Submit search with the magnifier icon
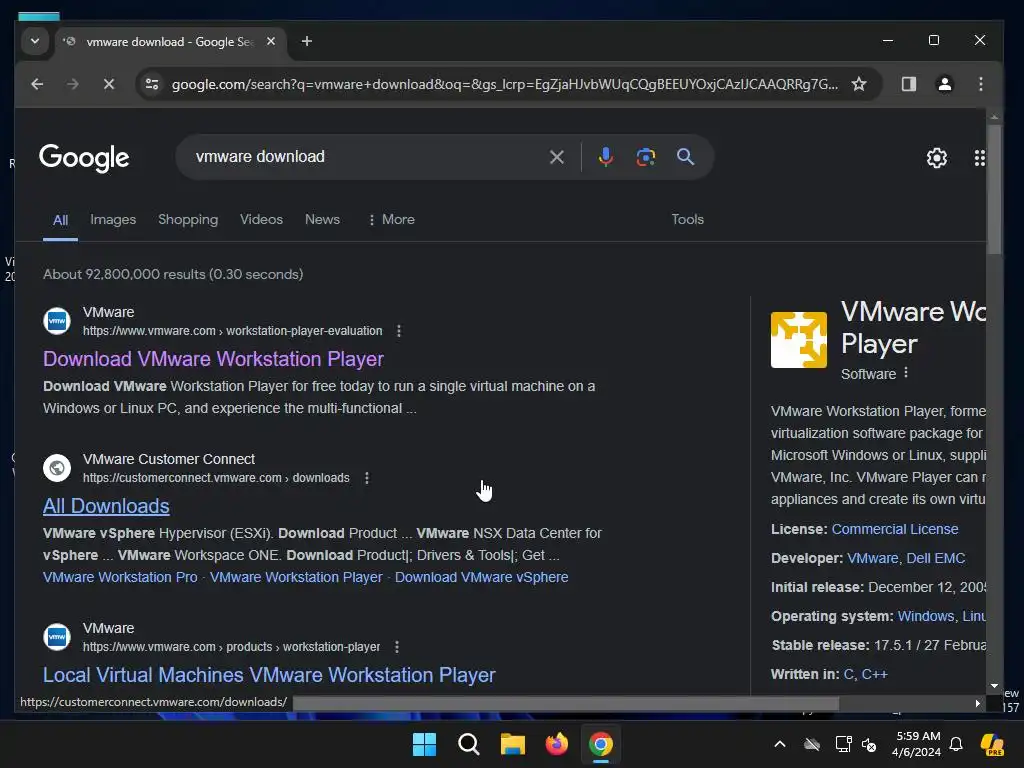This screenshot has height=768, width=1024. tap(685, 157)
